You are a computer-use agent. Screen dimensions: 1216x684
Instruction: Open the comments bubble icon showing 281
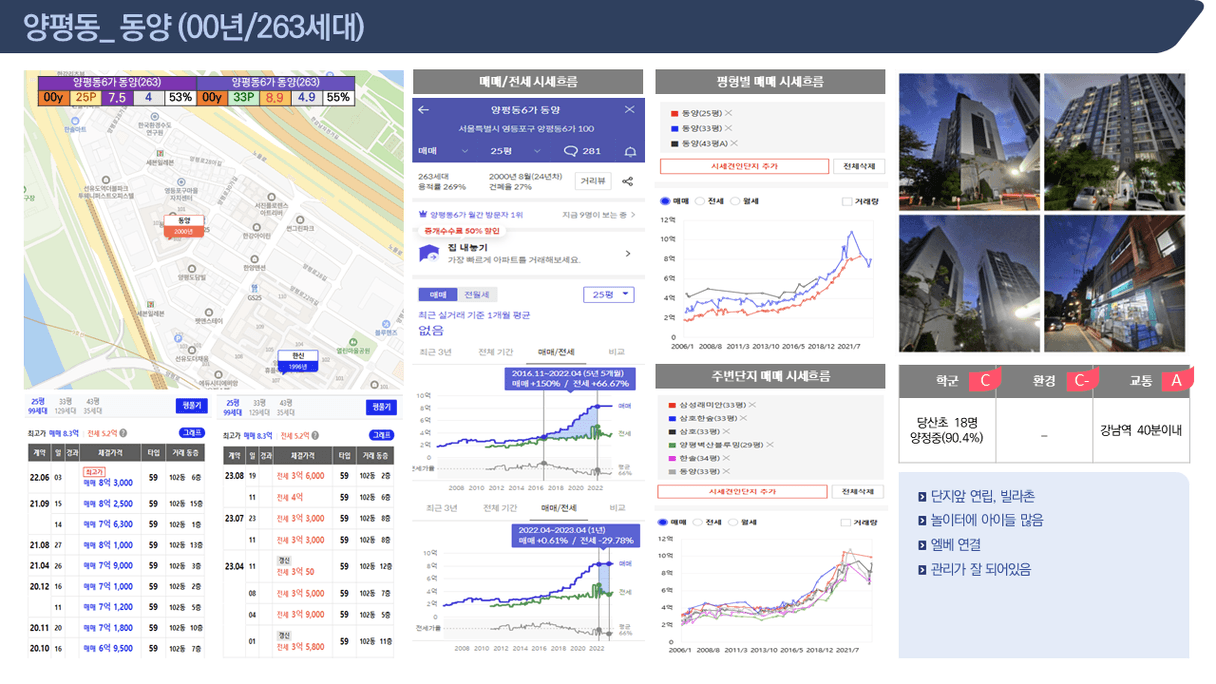[x=571, y=151]
